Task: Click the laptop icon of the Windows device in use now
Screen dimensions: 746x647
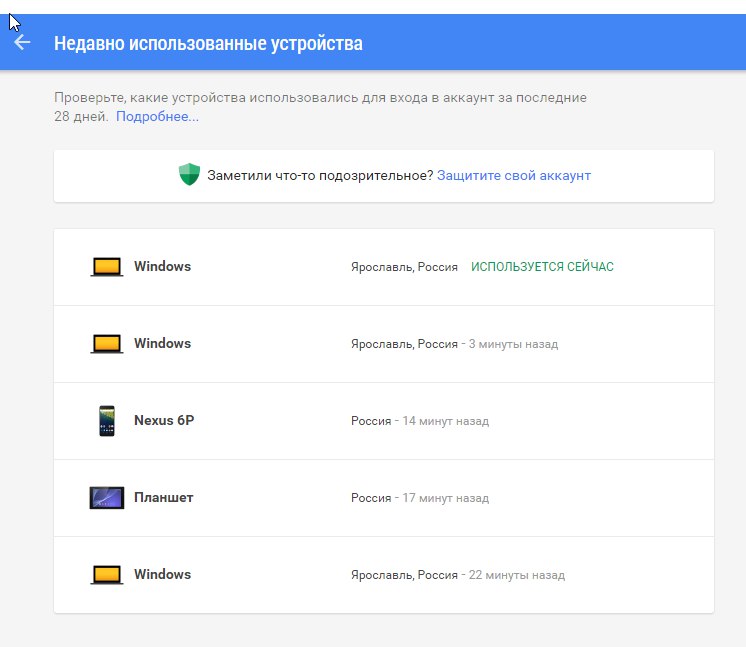Action: [x=107, y=267]
